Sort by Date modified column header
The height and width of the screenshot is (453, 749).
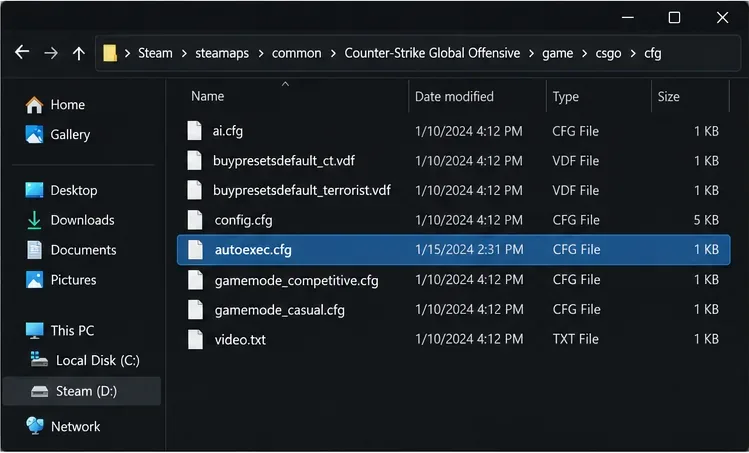pos(454,97)
